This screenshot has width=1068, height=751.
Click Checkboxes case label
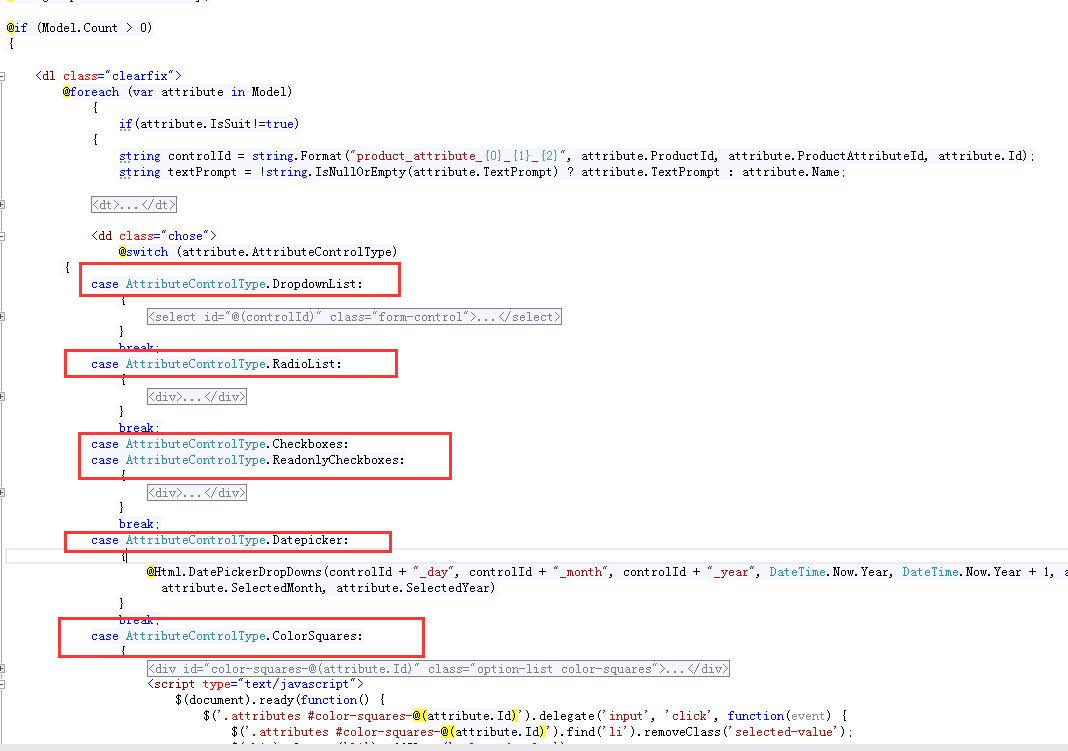[220, 444]
